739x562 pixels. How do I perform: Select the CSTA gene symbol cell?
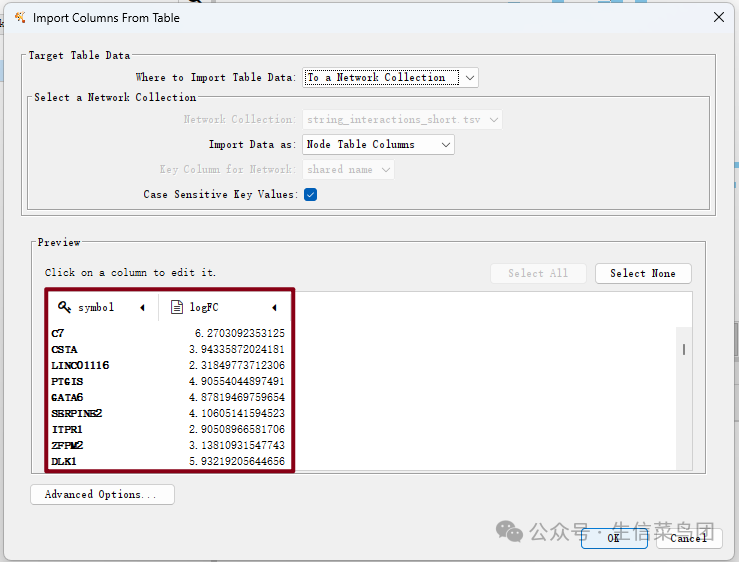[65, 349]
